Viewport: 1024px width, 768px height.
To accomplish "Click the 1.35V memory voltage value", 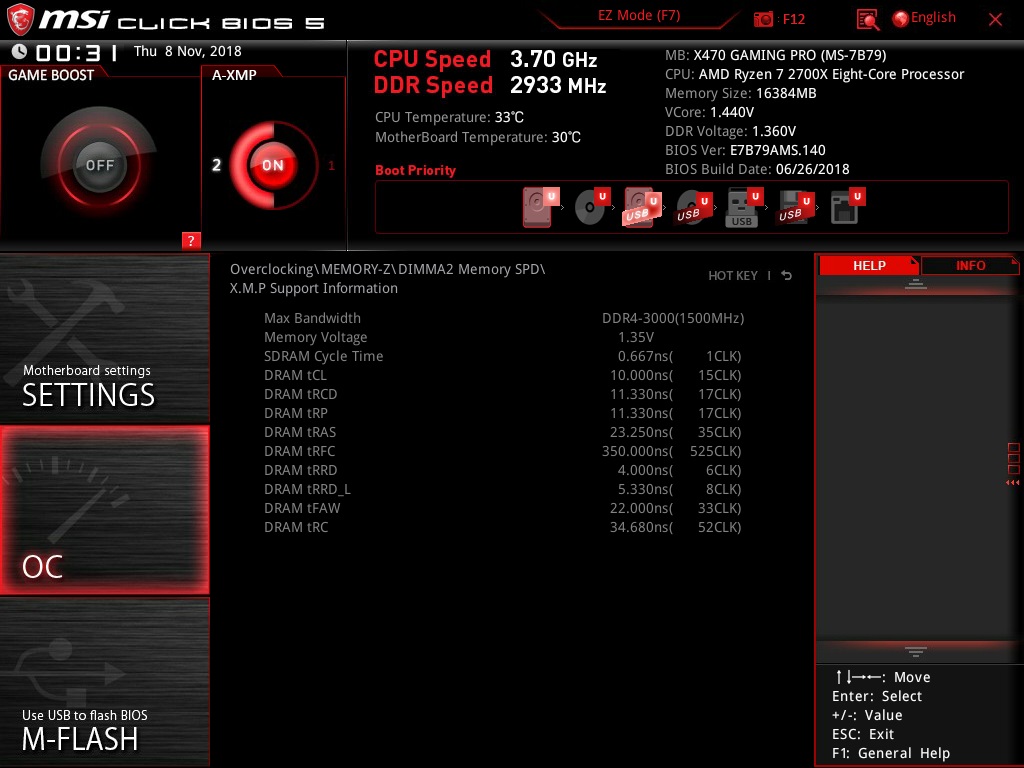I will point(635,337).
